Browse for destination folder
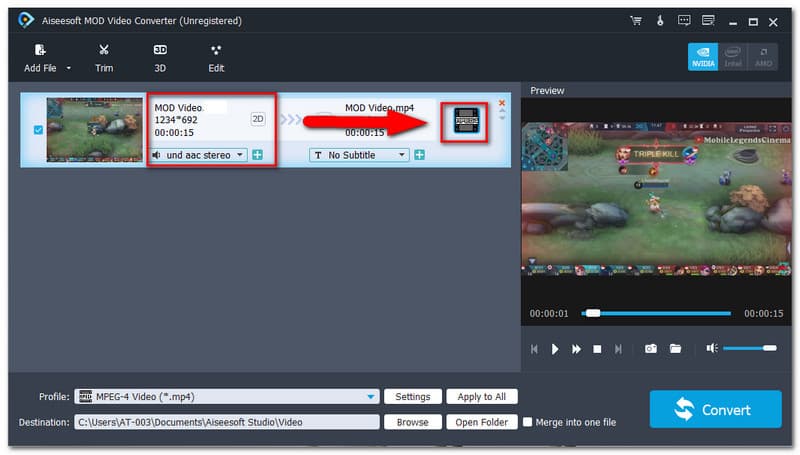The image size is (800, 455). [412, 422]
